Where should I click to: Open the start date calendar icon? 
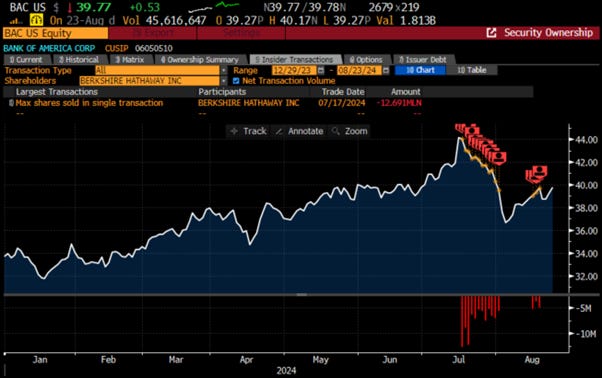click(x=321, y=70)
